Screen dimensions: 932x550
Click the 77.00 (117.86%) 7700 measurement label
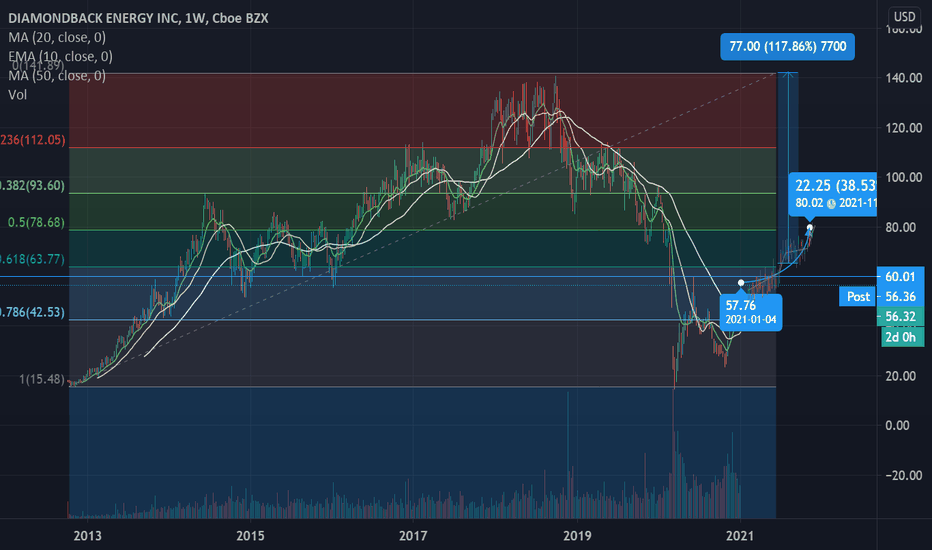click(x=788, y=46)
